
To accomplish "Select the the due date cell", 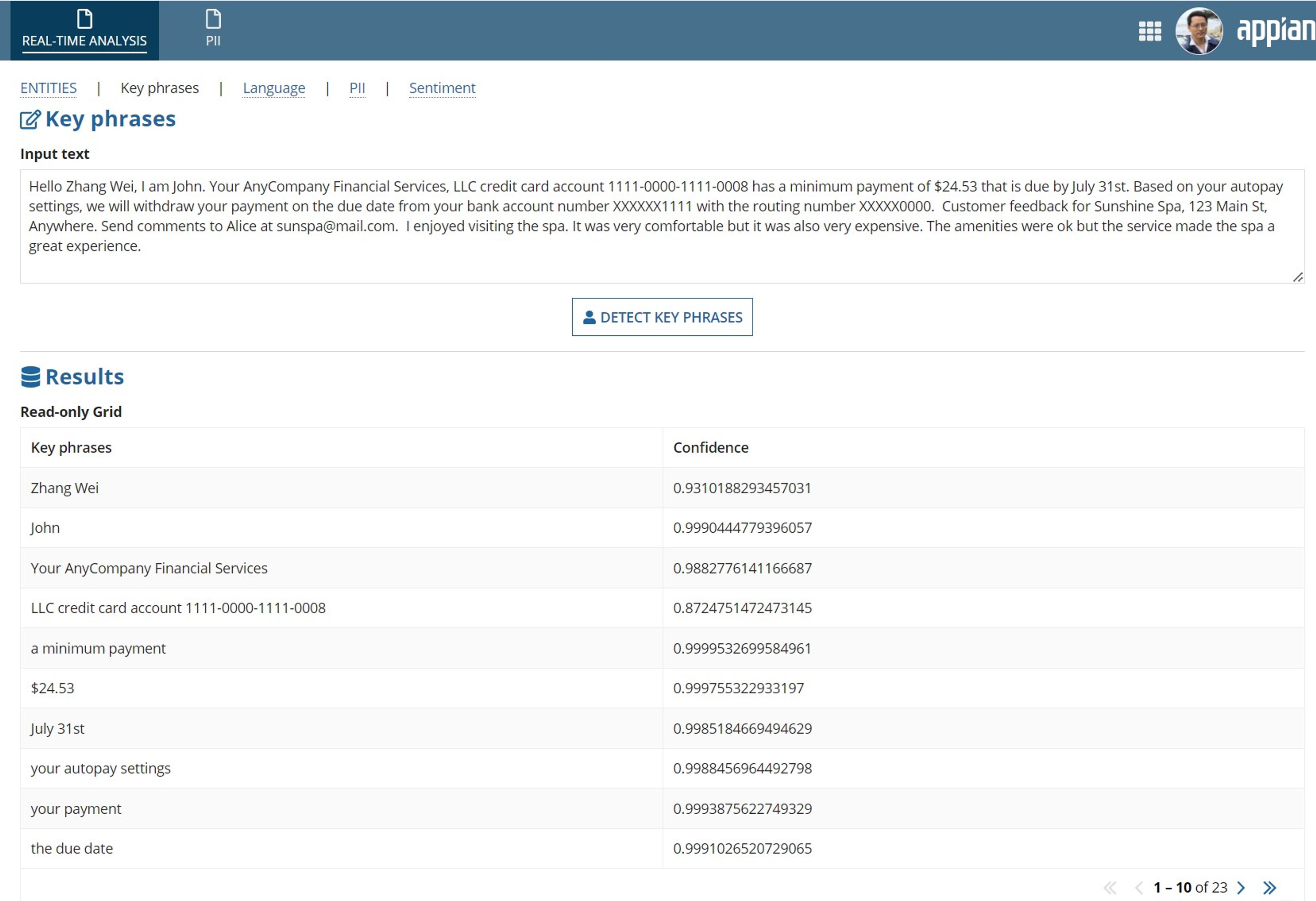I will 341,848.
